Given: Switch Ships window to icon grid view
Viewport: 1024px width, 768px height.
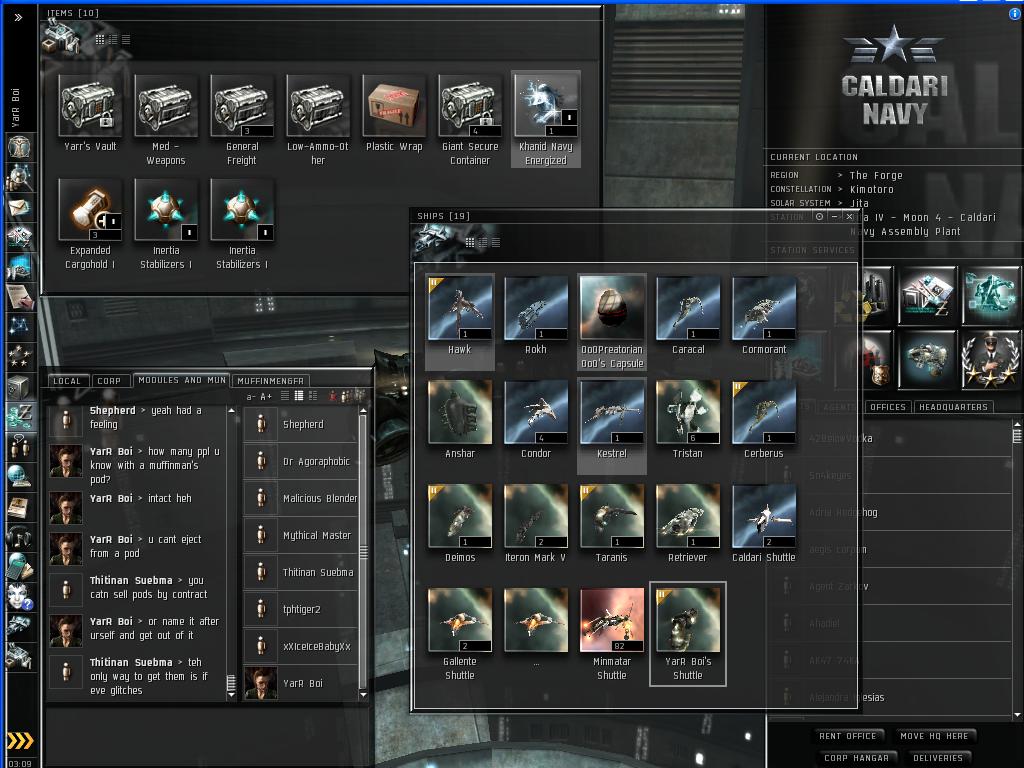Looking at the screenshot, I should tap(470, 242).
